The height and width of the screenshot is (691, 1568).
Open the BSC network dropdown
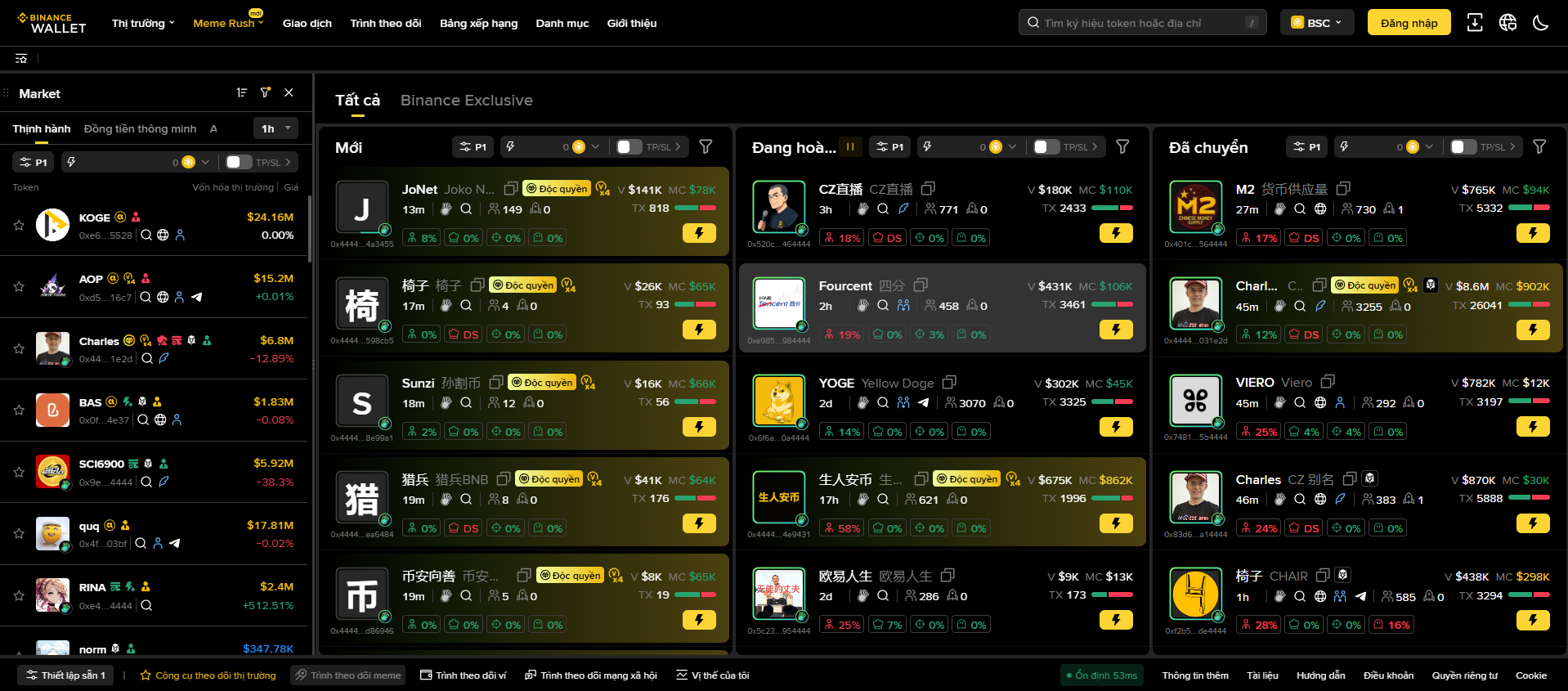1316,23
